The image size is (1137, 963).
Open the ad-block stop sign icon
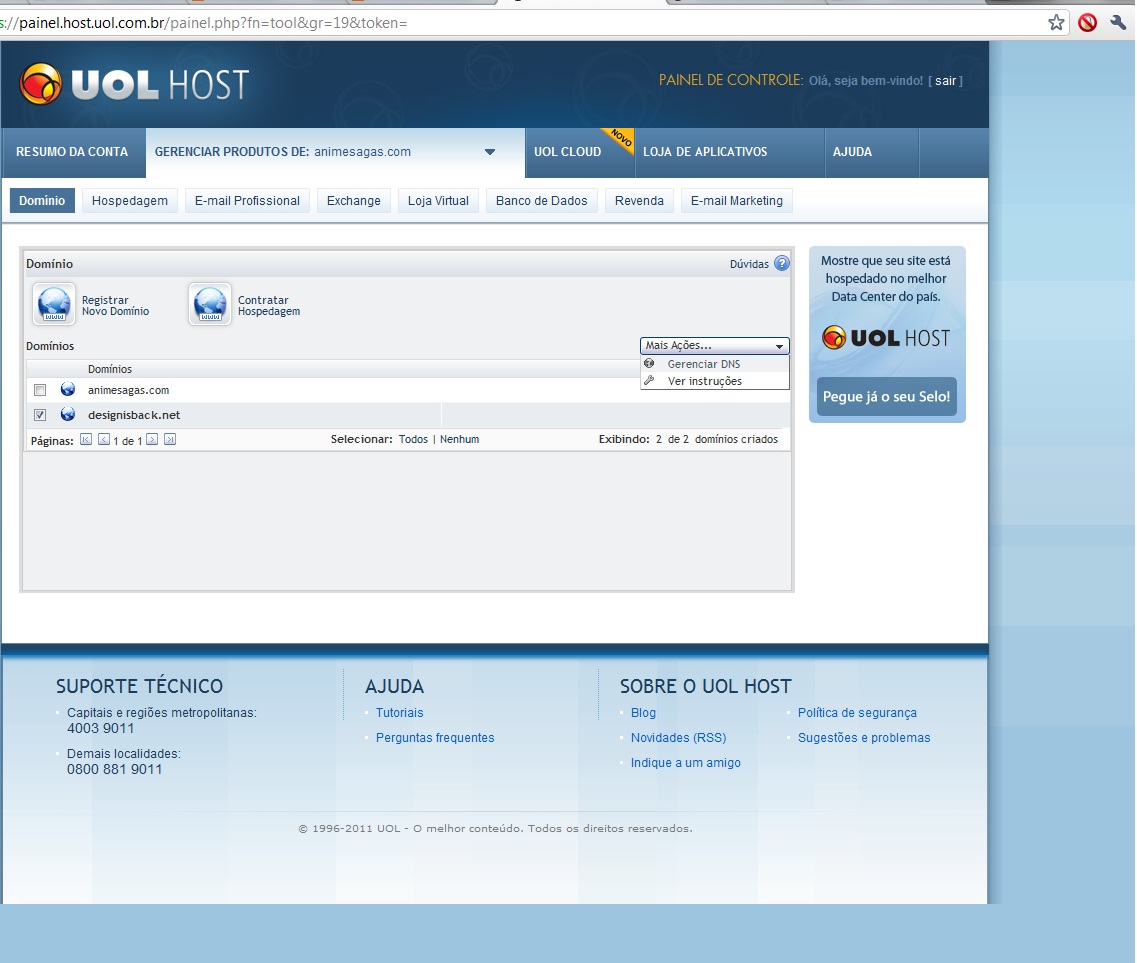[x=1087, y=22]
